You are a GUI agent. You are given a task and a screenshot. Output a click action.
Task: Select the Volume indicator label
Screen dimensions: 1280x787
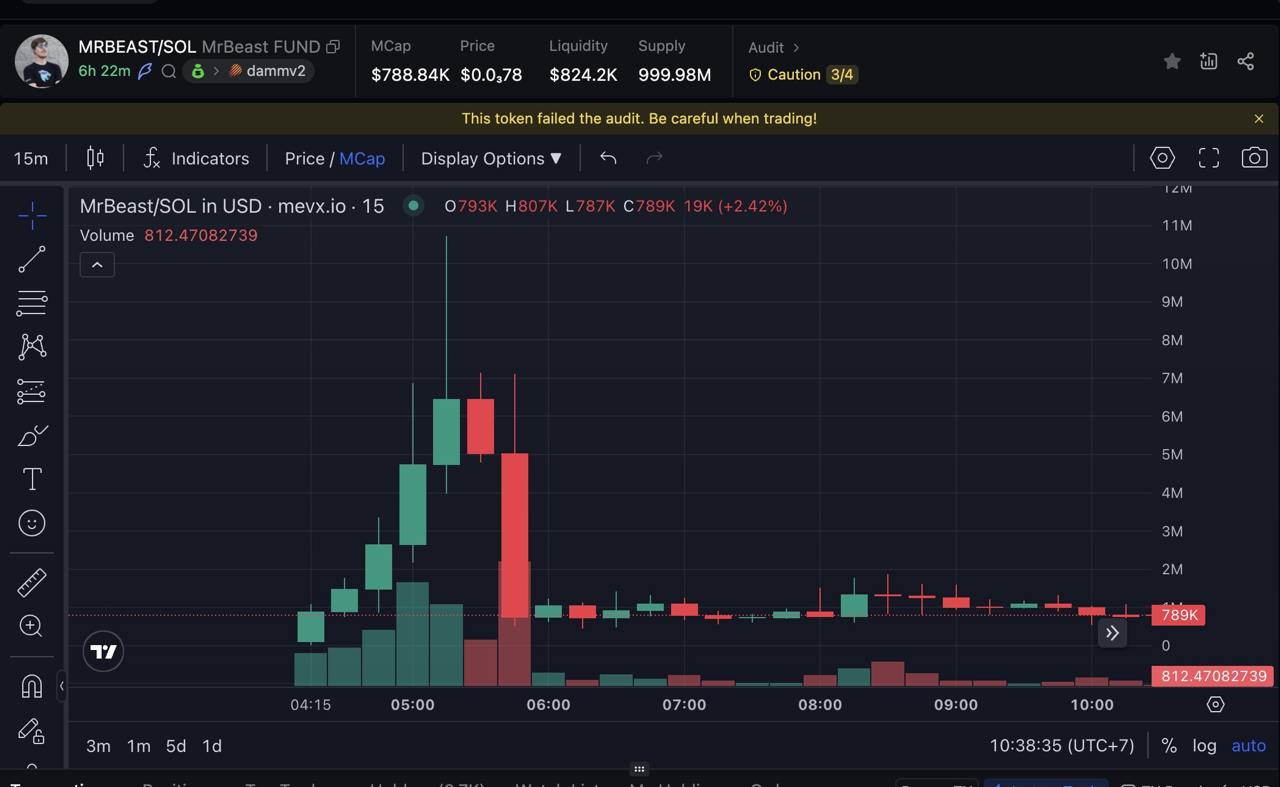pyautogui.click(x=107, y=235)
